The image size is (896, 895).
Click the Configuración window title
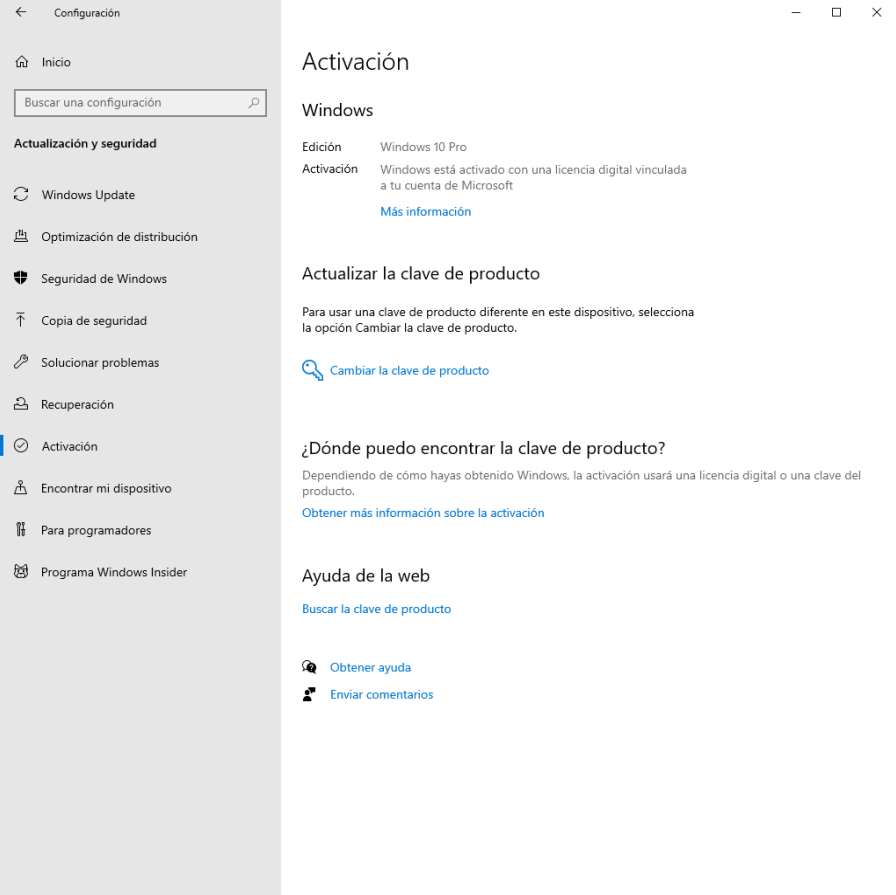coord(87,13)
